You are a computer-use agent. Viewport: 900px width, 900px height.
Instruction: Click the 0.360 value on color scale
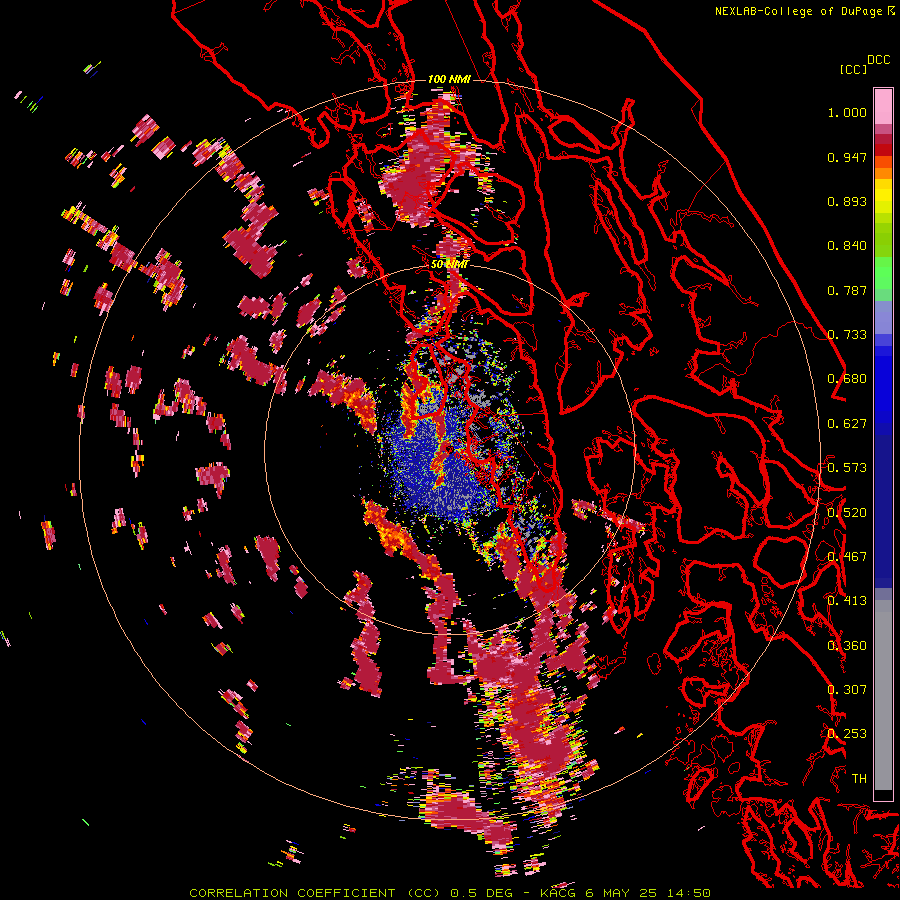coord(847,646)
